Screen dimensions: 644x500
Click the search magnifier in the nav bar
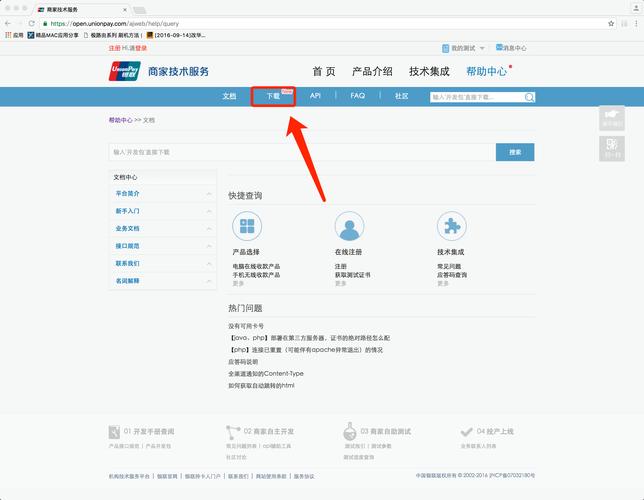pyautogui.click(x=528, y=97)
